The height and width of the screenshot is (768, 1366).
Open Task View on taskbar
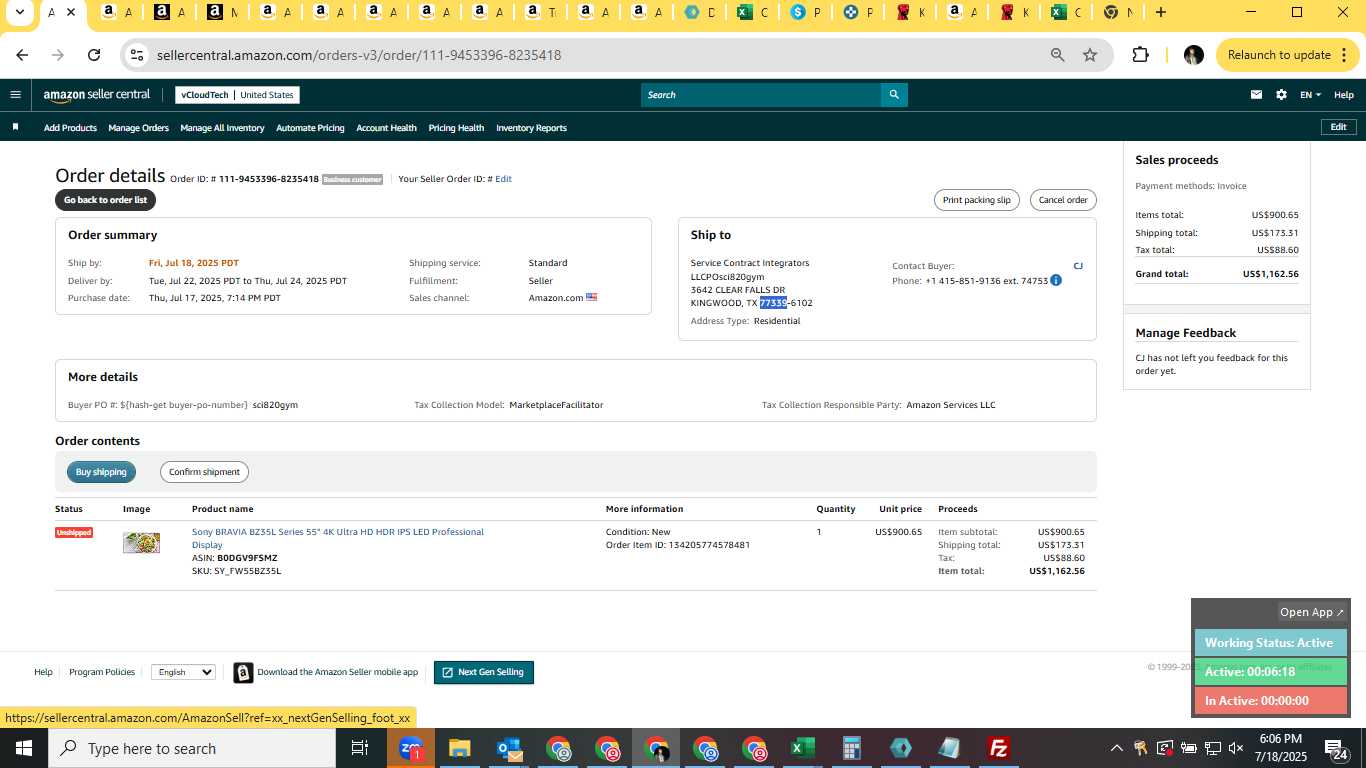(359, 748)
